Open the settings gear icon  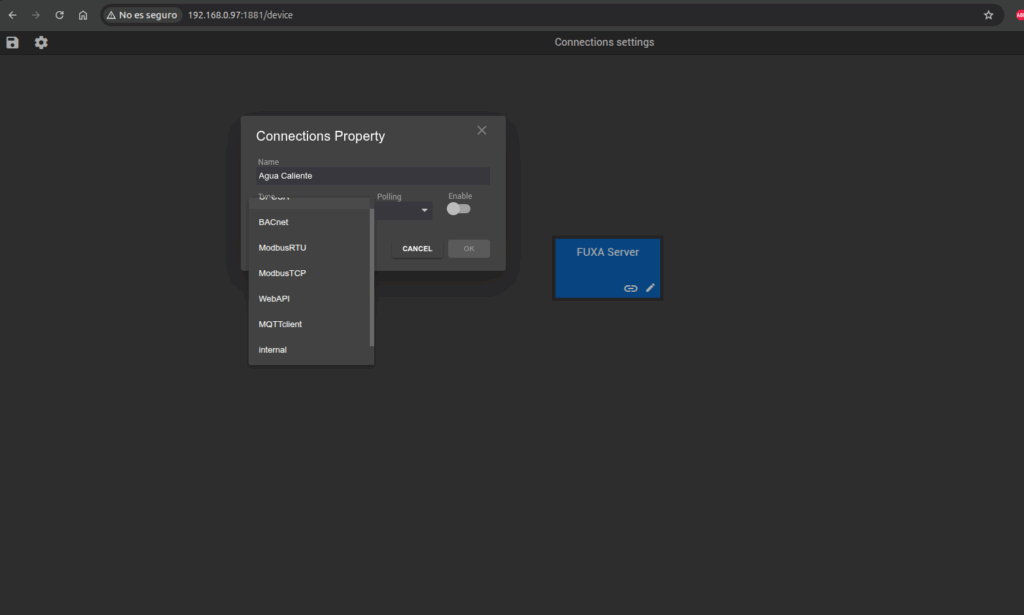(41, 43)
